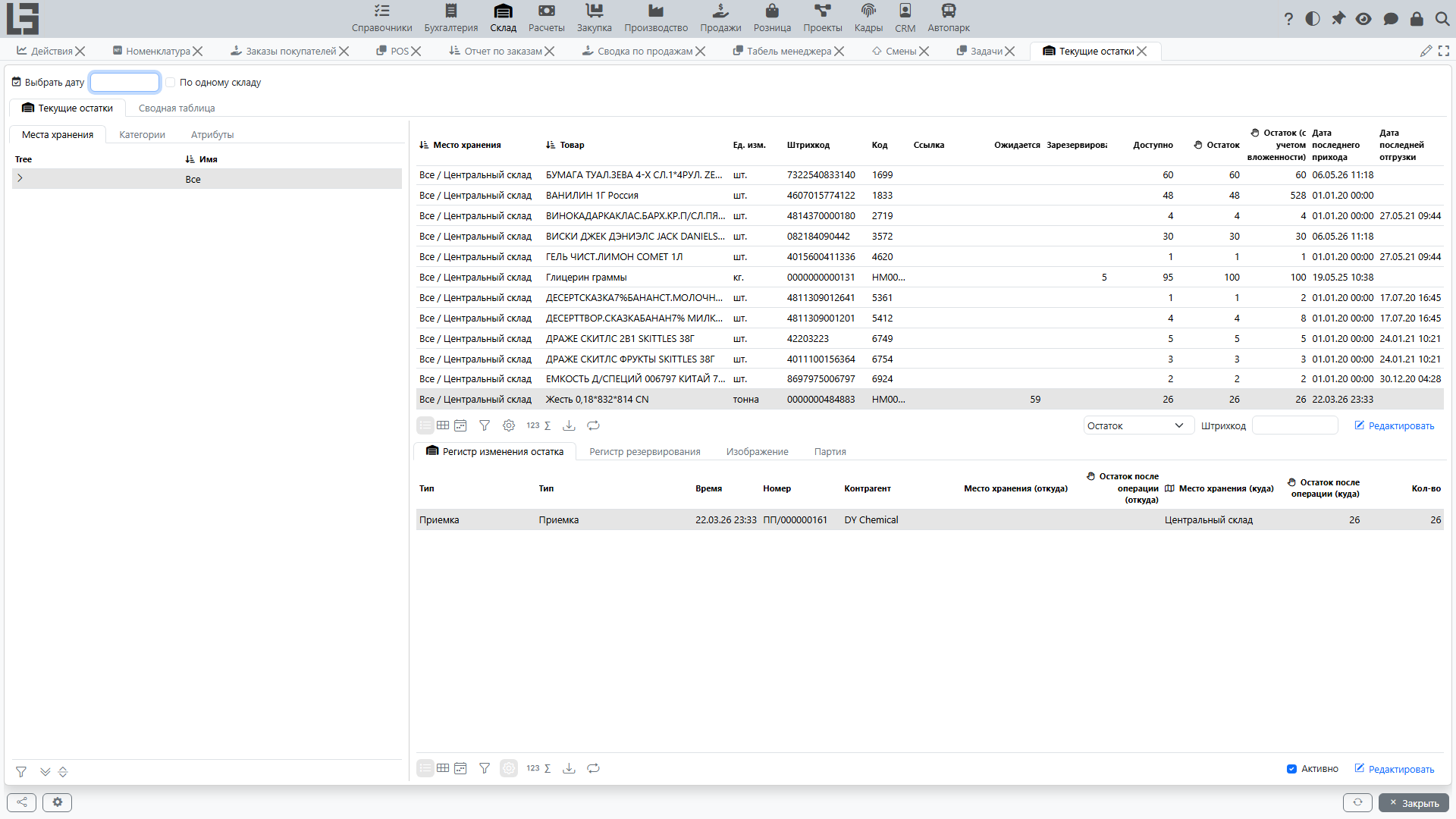Open the Закупка module

(x=594, y=18)
